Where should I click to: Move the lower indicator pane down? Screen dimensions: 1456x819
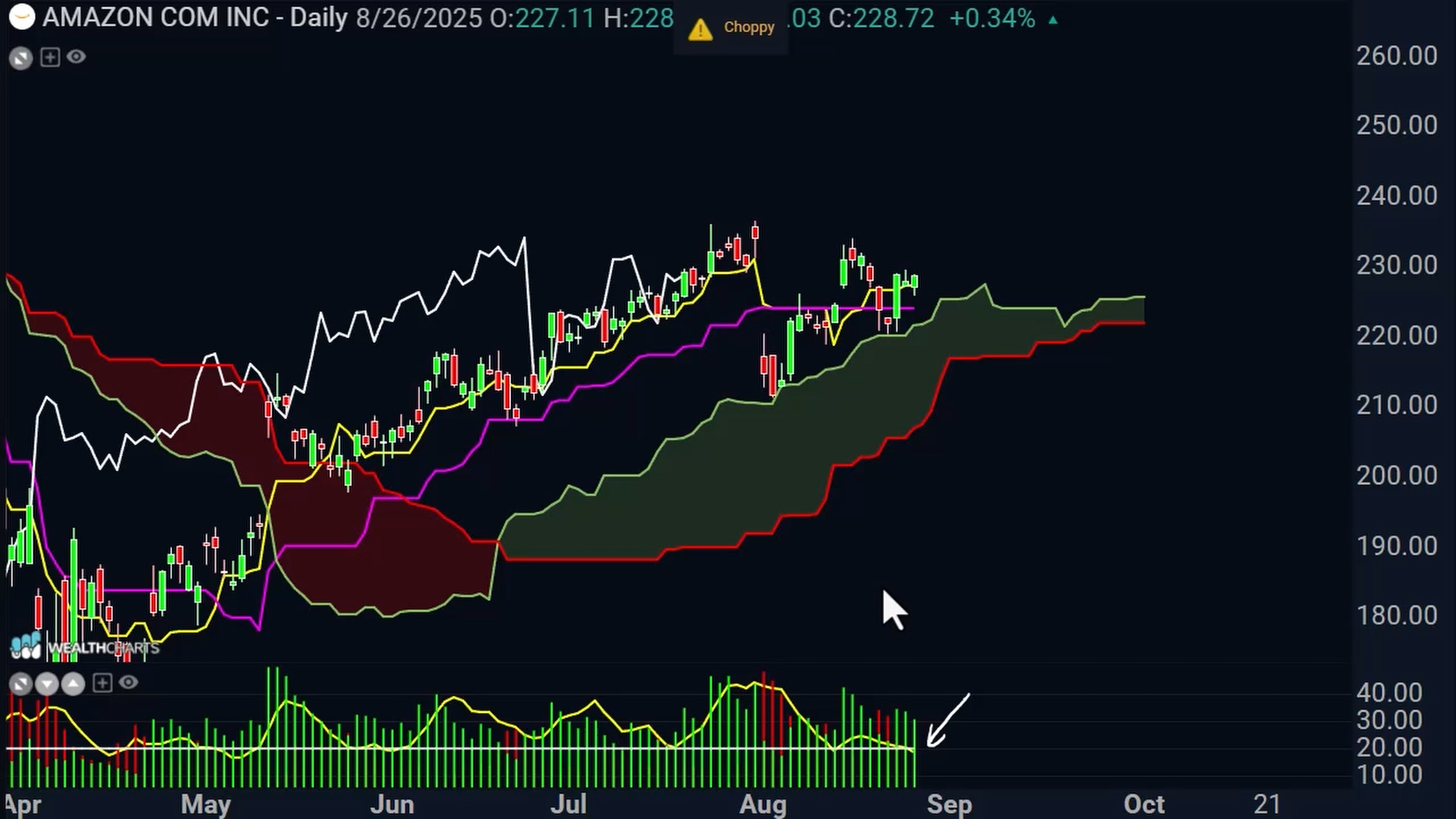coord(47,684)
